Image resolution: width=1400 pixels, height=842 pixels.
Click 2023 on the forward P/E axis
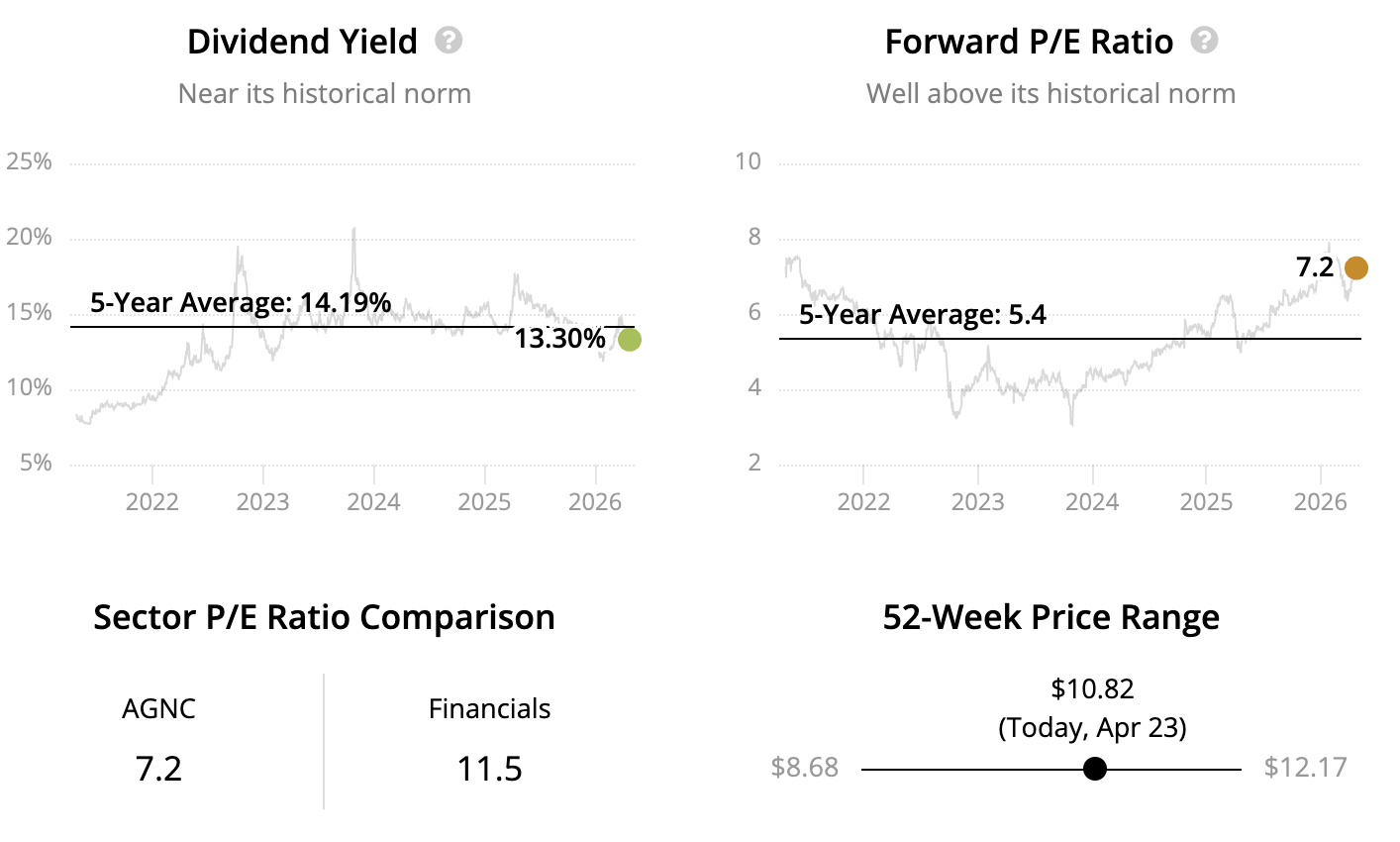977,501
